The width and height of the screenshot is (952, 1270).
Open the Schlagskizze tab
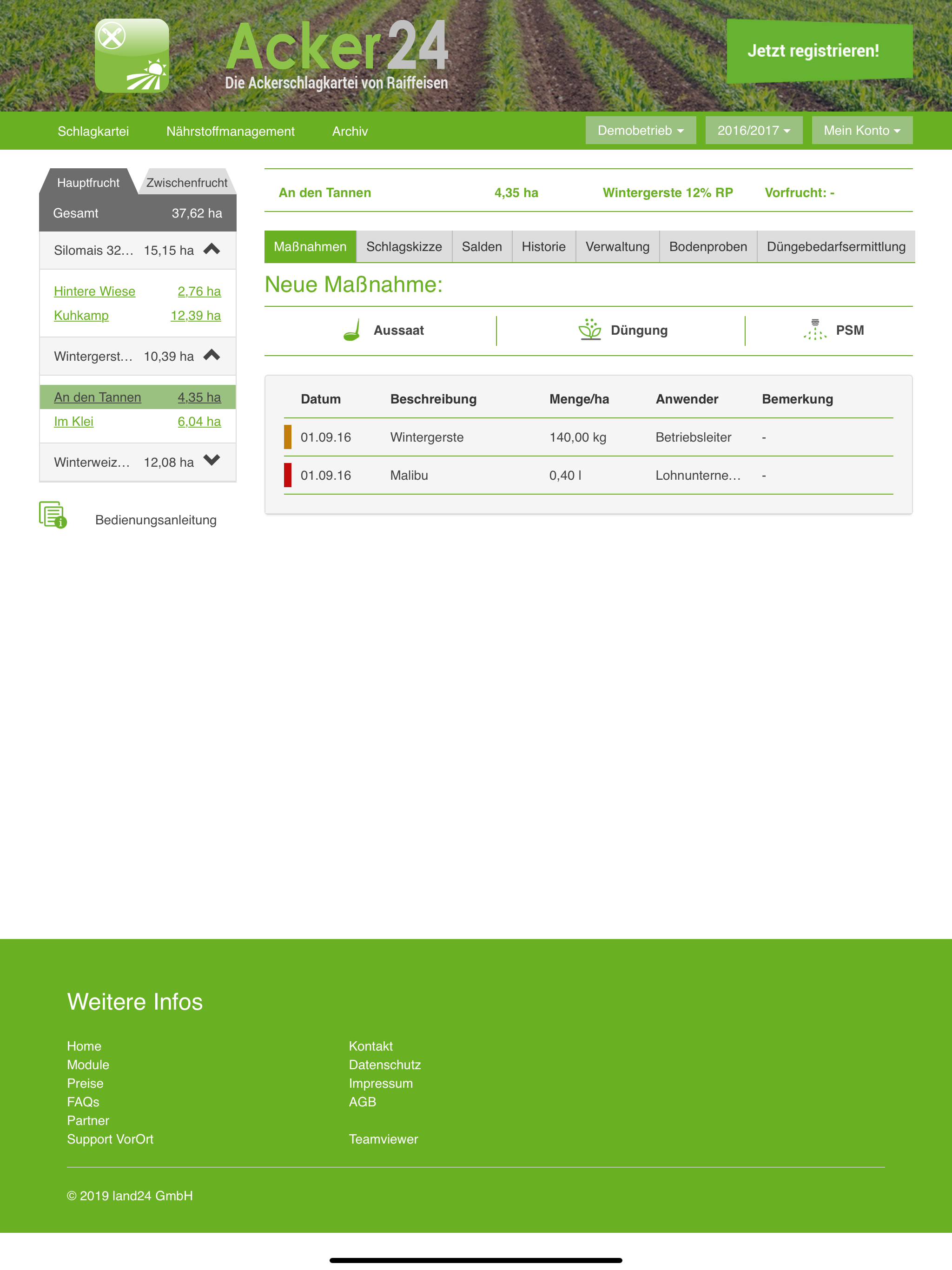[x=403, y=246]
